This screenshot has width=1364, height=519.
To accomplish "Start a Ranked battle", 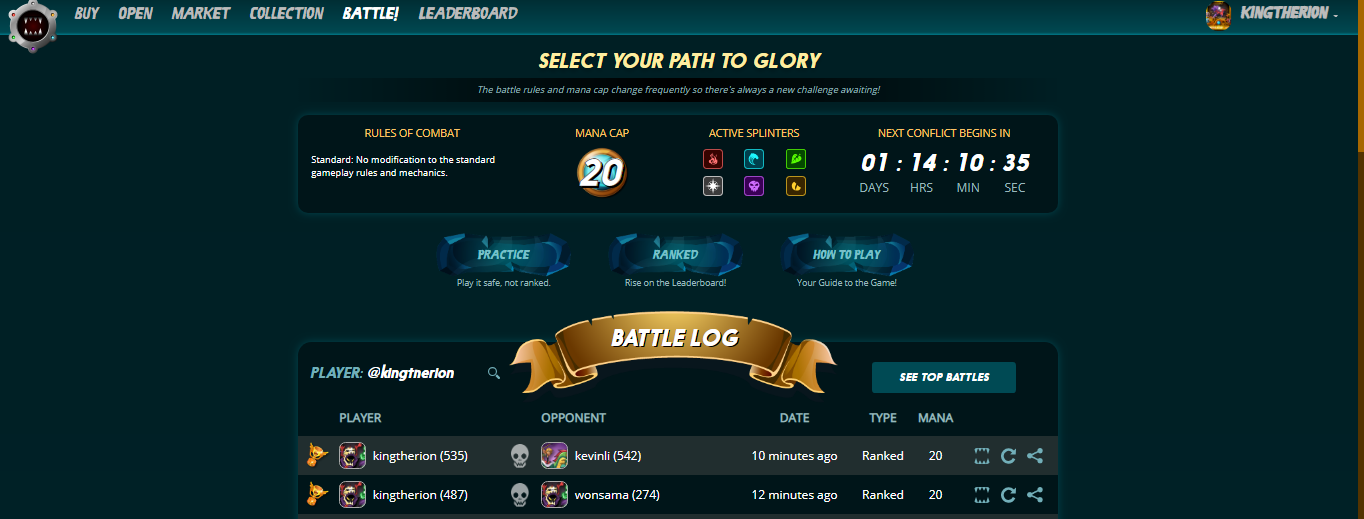I will coord(676,254).
